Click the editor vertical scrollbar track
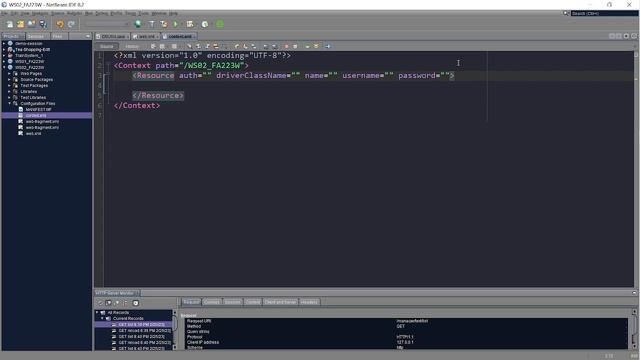Image resolution: width=640 pixels, height=360 pixels. pyautogui.click(x=636, y=169)
